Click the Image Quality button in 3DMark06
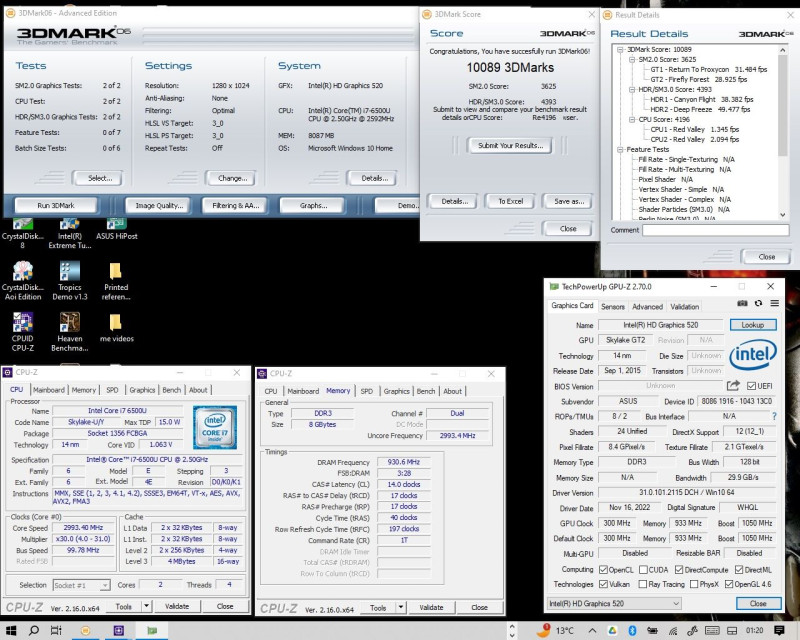The height and width of the screenshot is (640, 800). [x=158, y=205]
